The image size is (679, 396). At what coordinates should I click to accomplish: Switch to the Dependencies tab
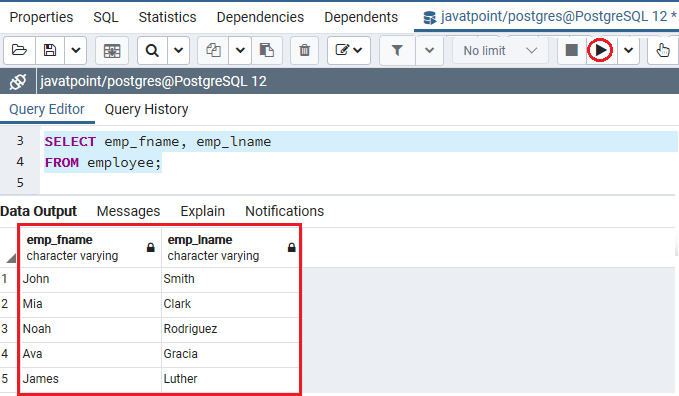(x=260, y=17)
